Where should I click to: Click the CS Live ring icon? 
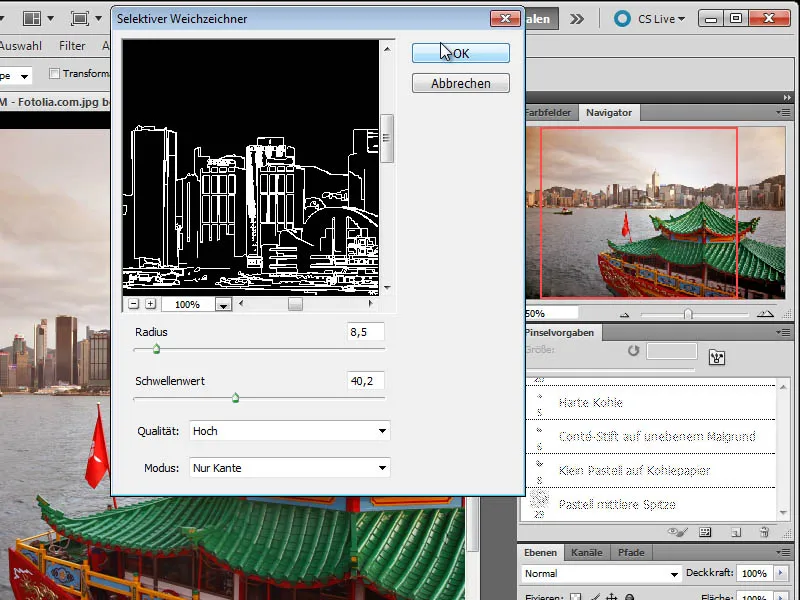(x=622, y=19)
